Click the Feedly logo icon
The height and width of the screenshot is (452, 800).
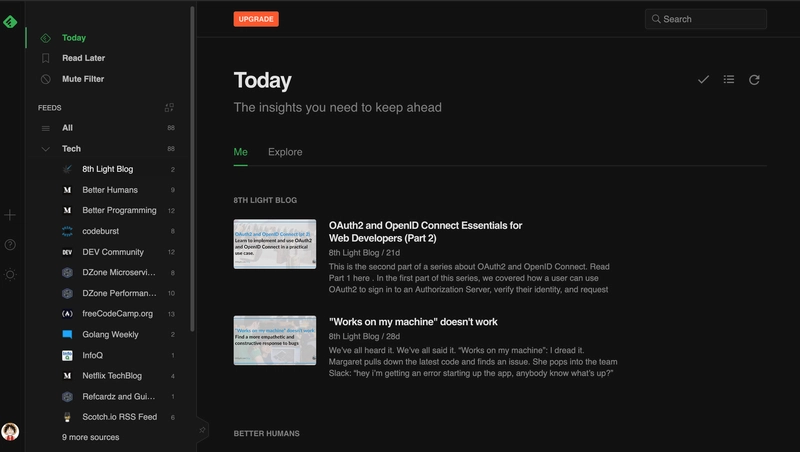click(10, 22)
